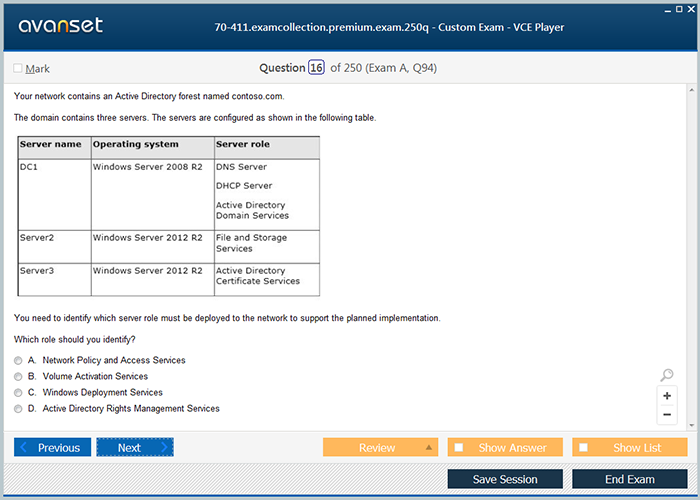
Task: Click the scrollbar down arrow
Action: click(x=692, y=425)
